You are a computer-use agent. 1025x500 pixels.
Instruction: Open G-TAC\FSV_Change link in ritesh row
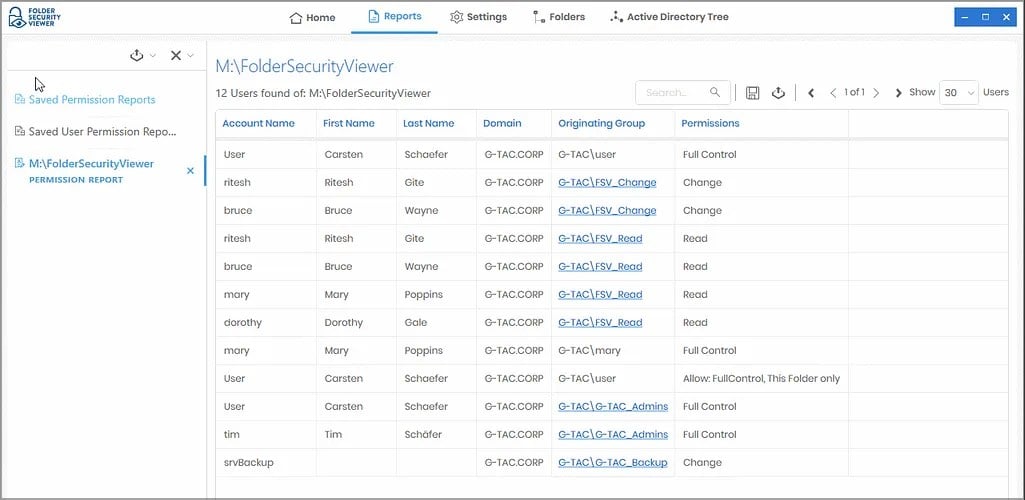607,183
